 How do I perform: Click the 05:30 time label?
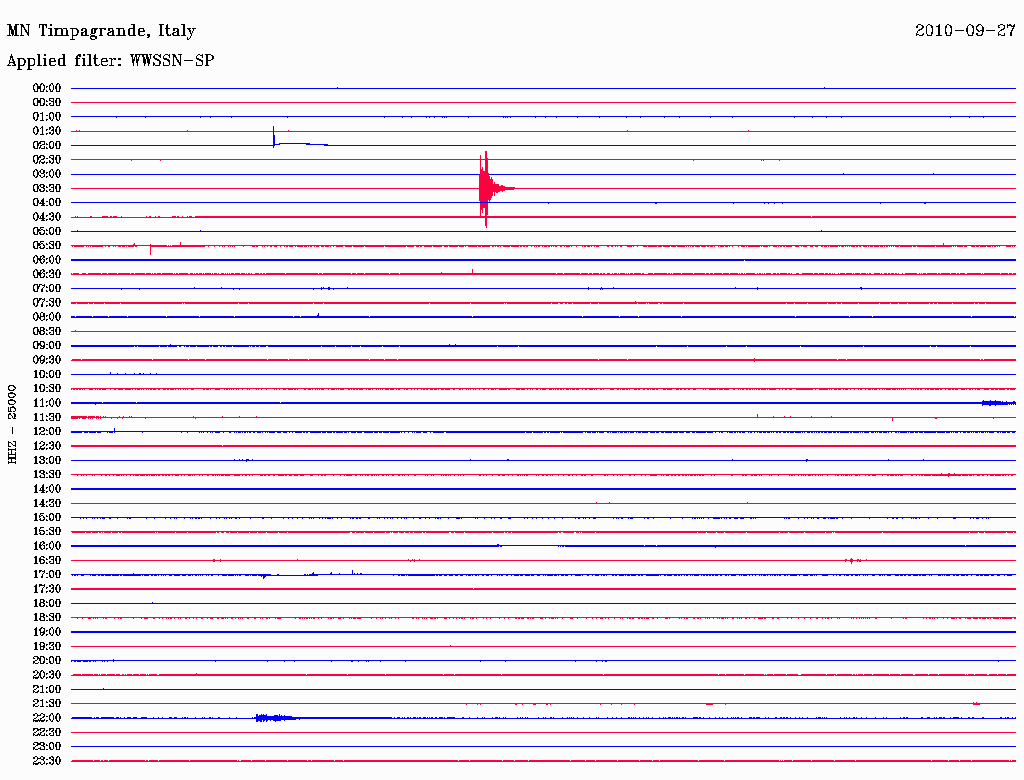click(47, 246)
